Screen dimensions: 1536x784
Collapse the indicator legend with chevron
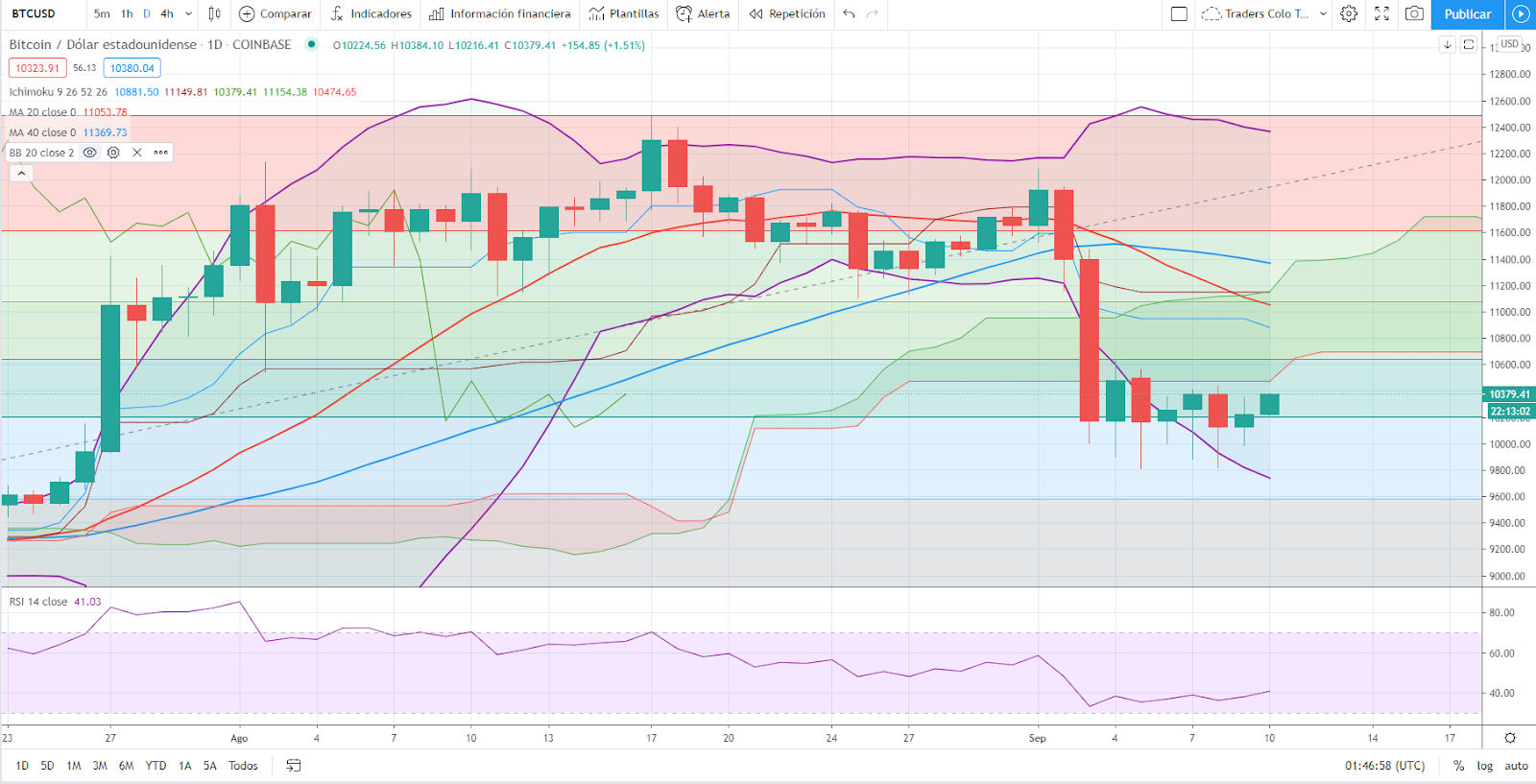click(x=21, y=173)
